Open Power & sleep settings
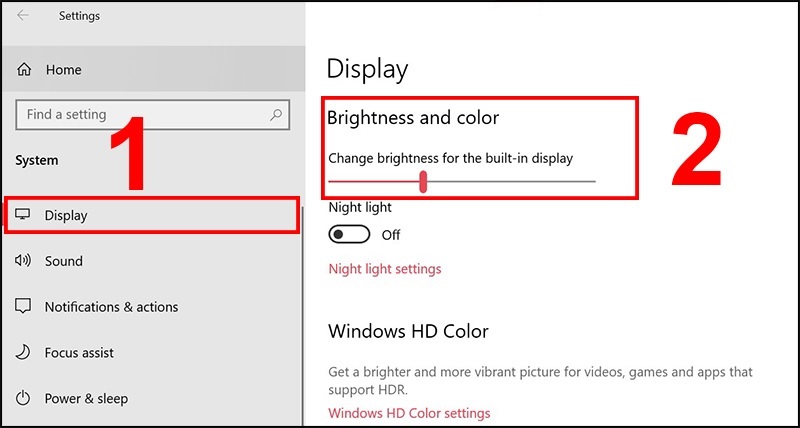The width and height of the screenshot is (800, 428). (x=151, y=398)
